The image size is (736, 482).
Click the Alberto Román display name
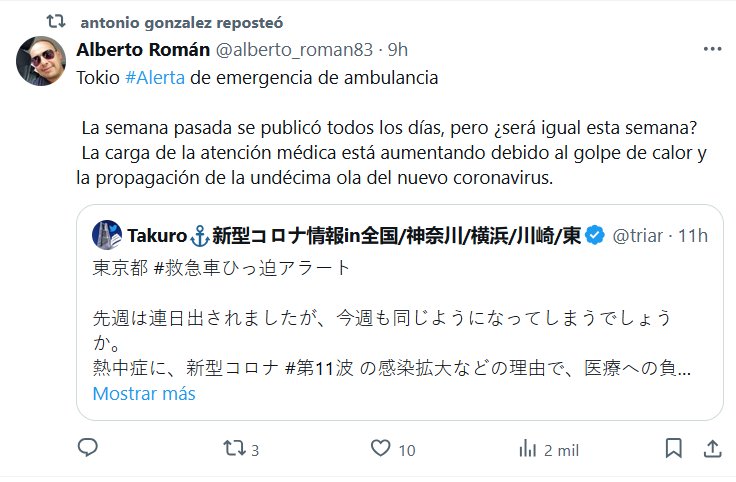143,49
